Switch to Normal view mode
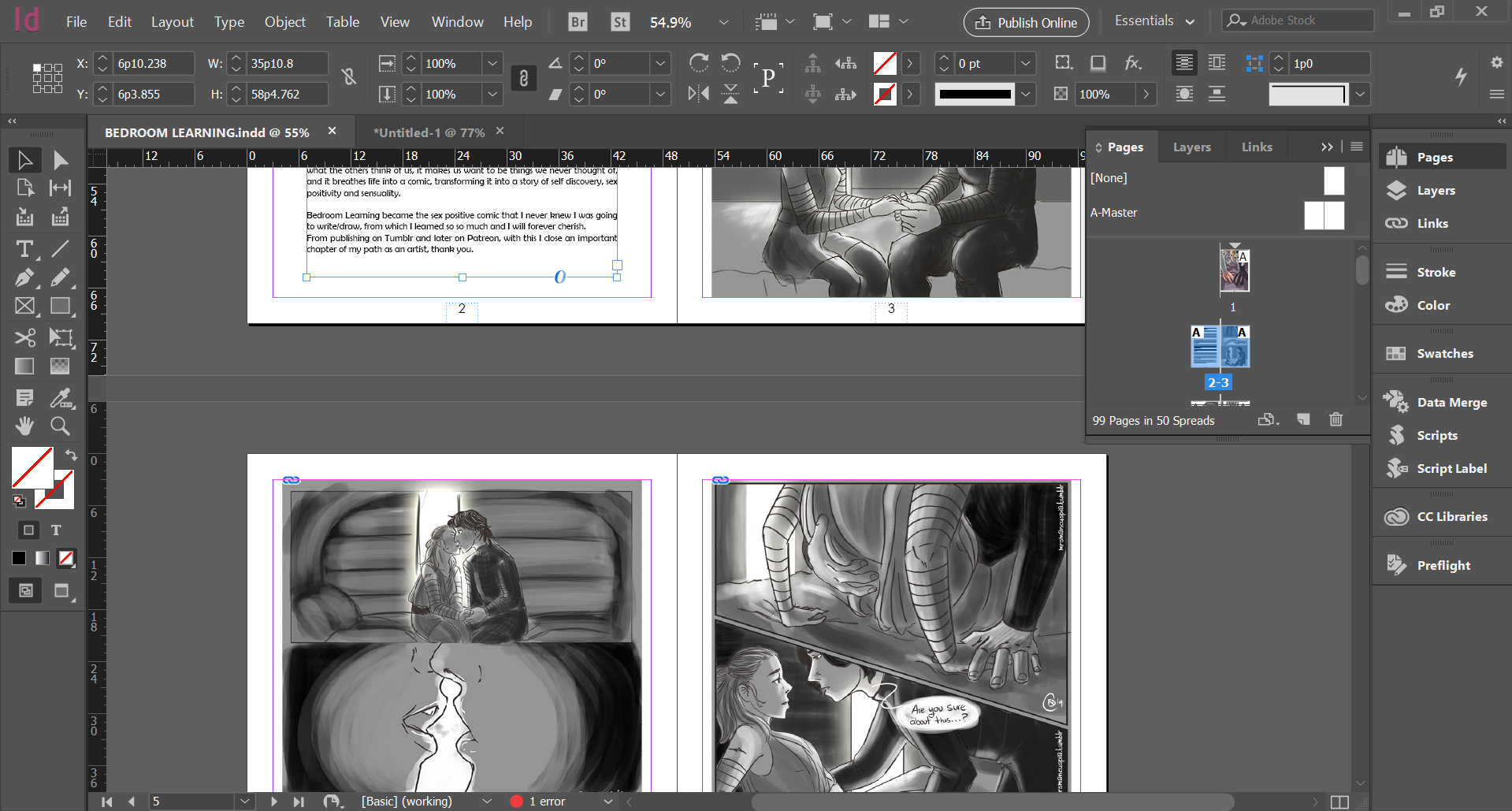Screen dimensions: 1512x811 [26, 590]
